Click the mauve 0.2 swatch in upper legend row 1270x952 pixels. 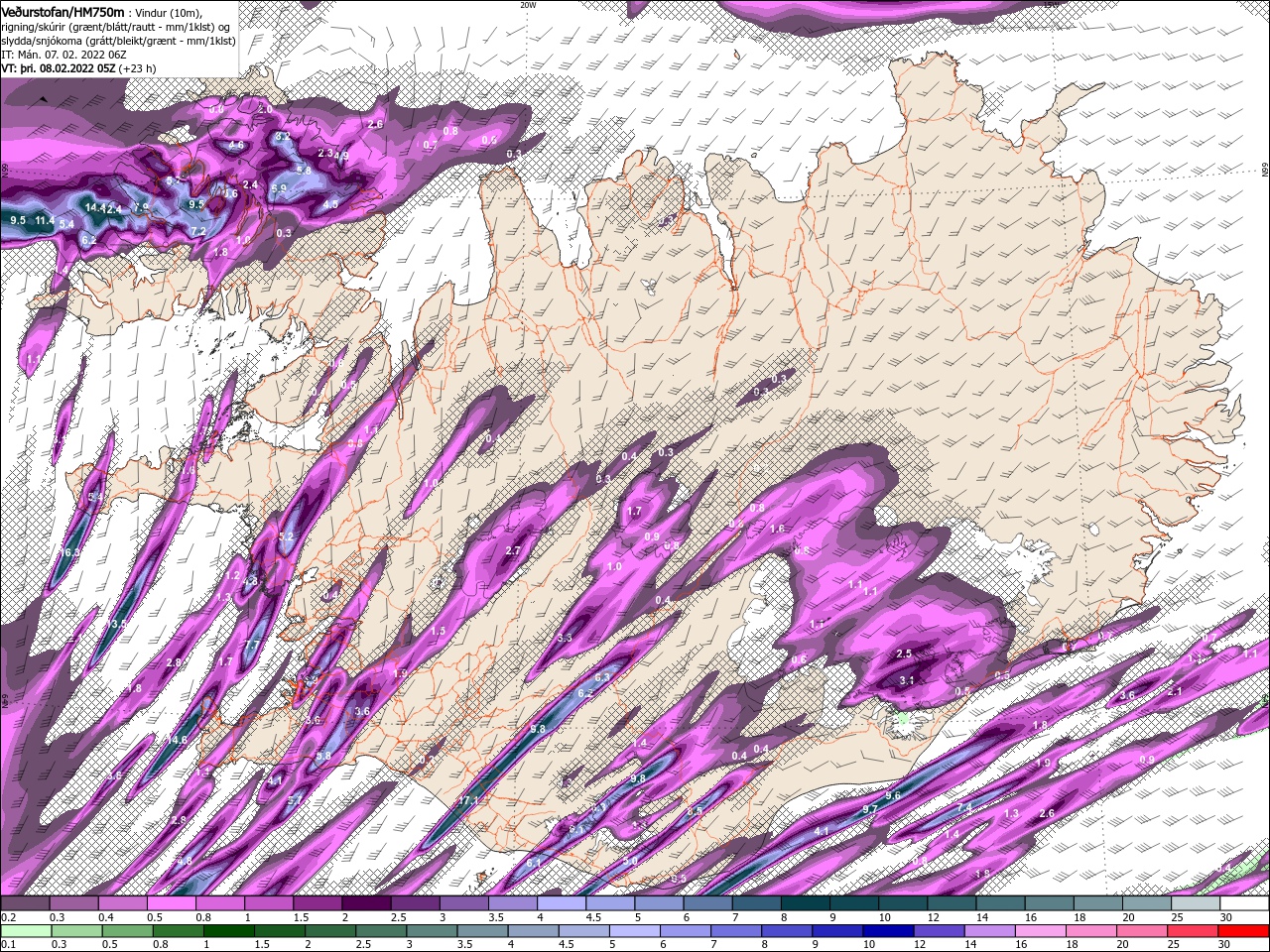(25, 904)
